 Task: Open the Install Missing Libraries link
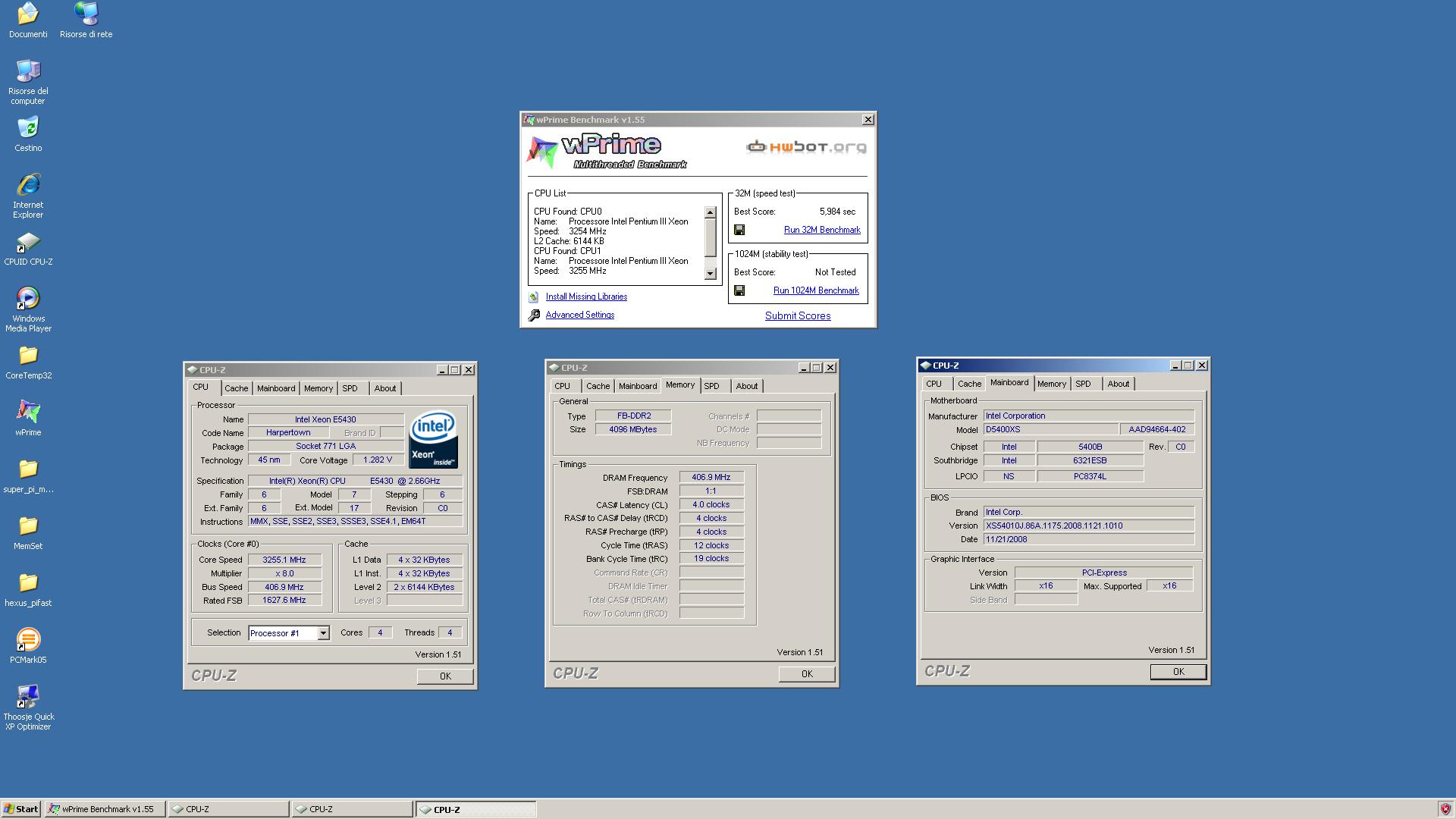pos(586,297)
